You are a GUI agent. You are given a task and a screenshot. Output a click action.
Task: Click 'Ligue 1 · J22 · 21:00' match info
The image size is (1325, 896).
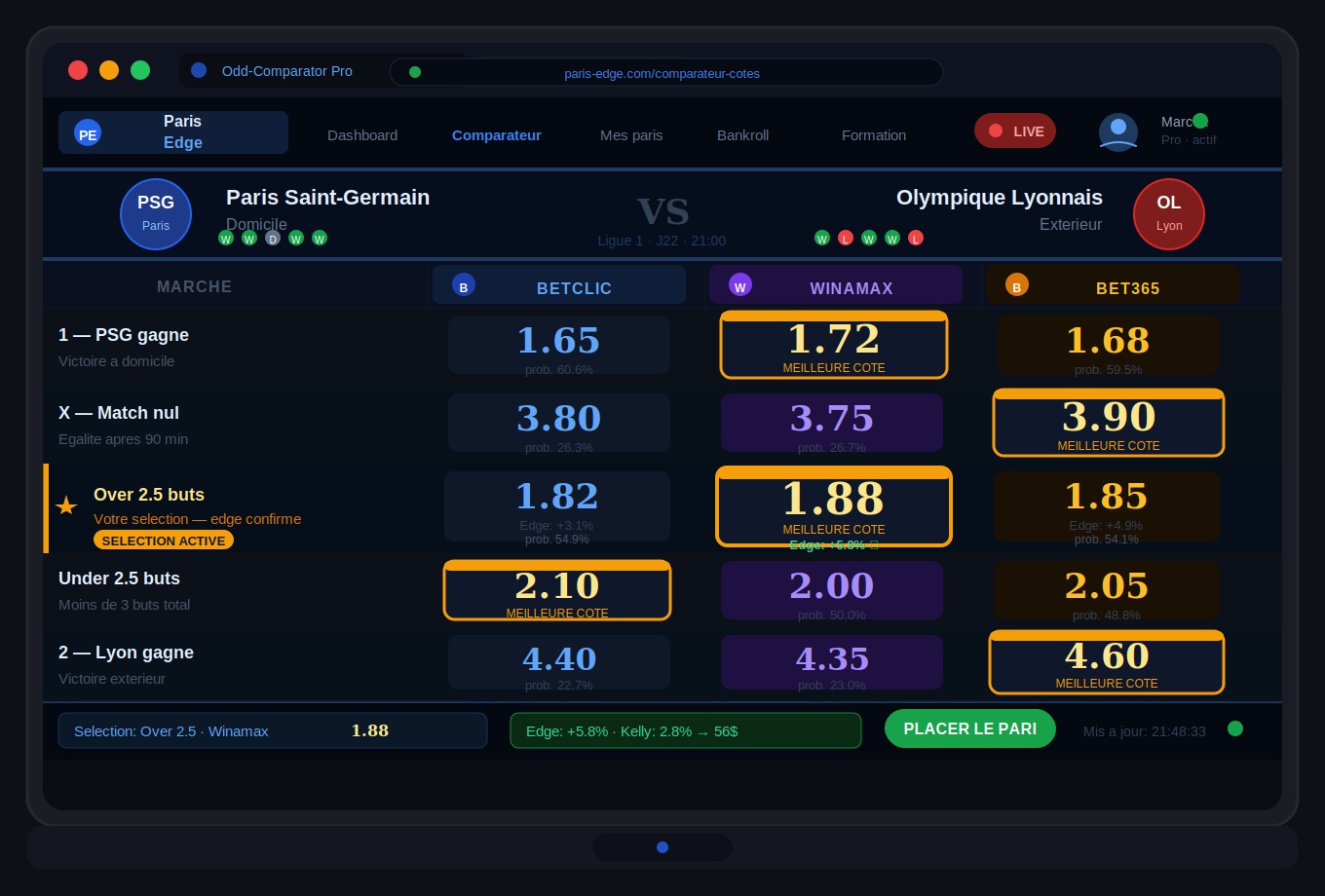click(662, 241)
